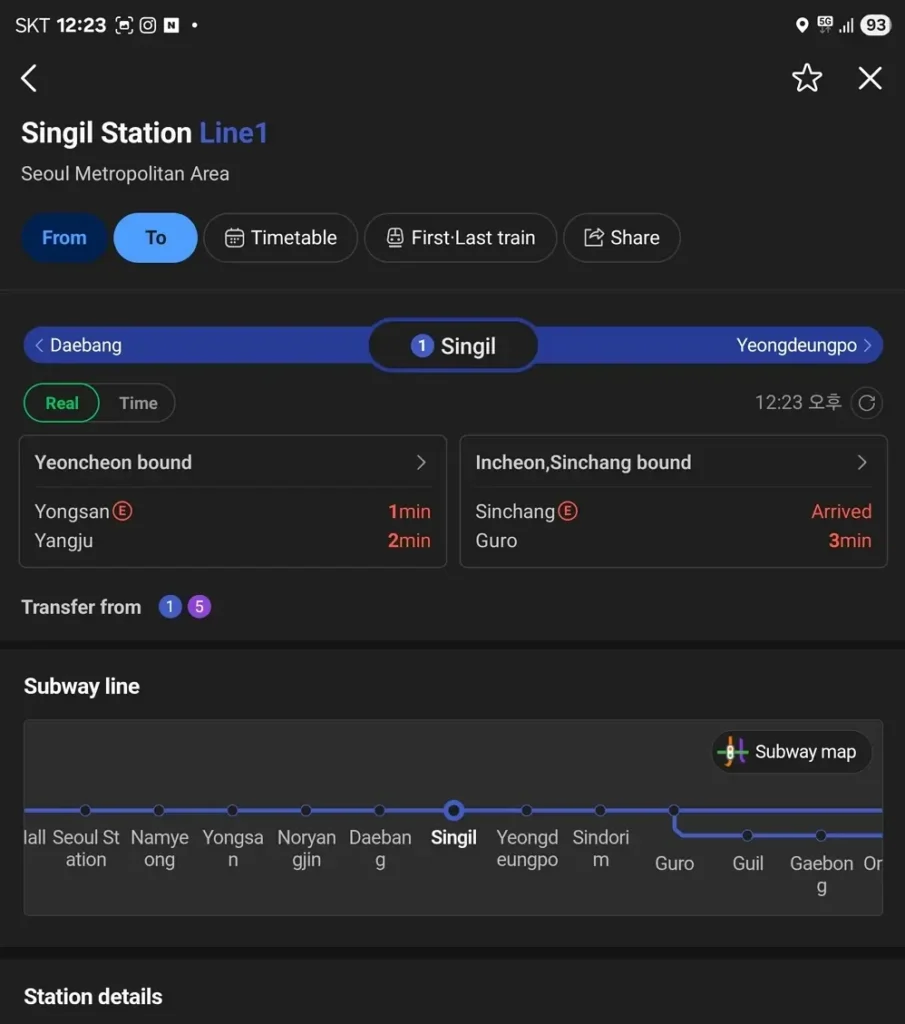This screenshot has height=1024, width=905.
Task: Tap the Station details heading
Action: click(x=93, y=997)
